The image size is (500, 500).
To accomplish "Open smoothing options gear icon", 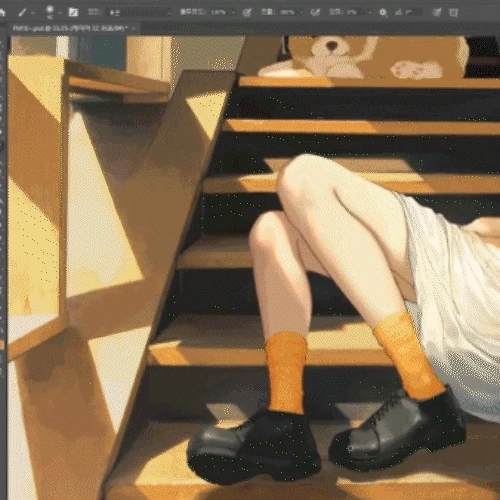I will 383,13.
